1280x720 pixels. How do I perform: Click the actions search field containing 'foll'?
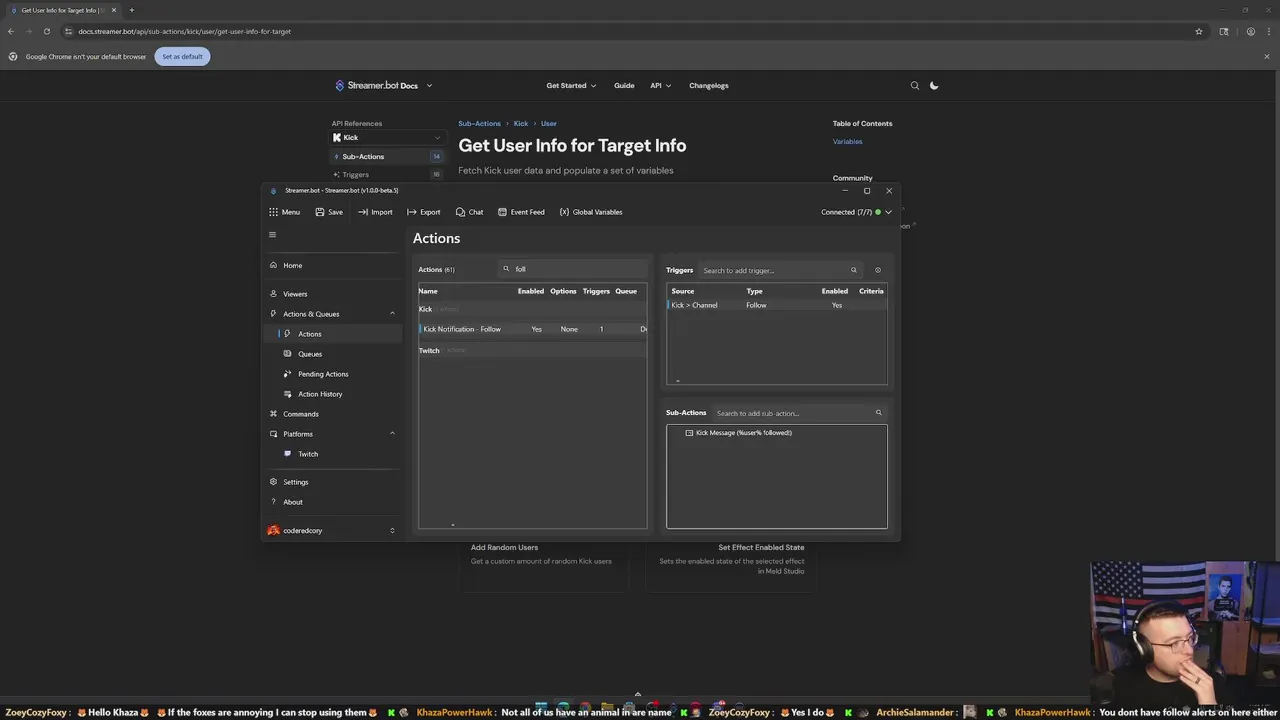[573, 269]
